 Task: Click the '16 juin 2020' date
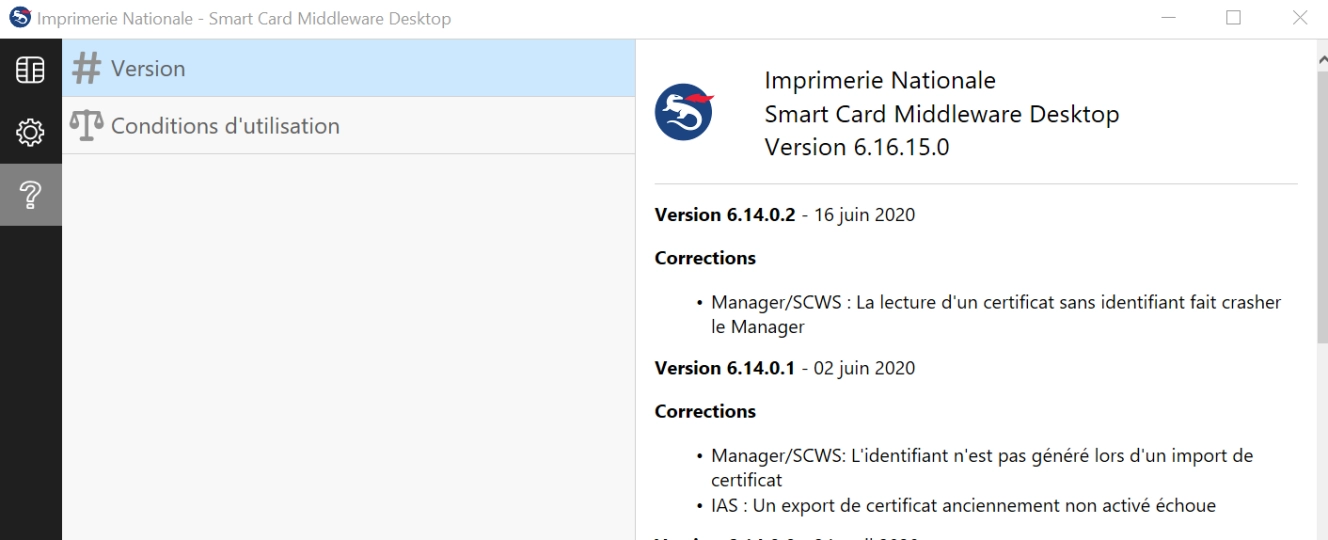point(865,215)
